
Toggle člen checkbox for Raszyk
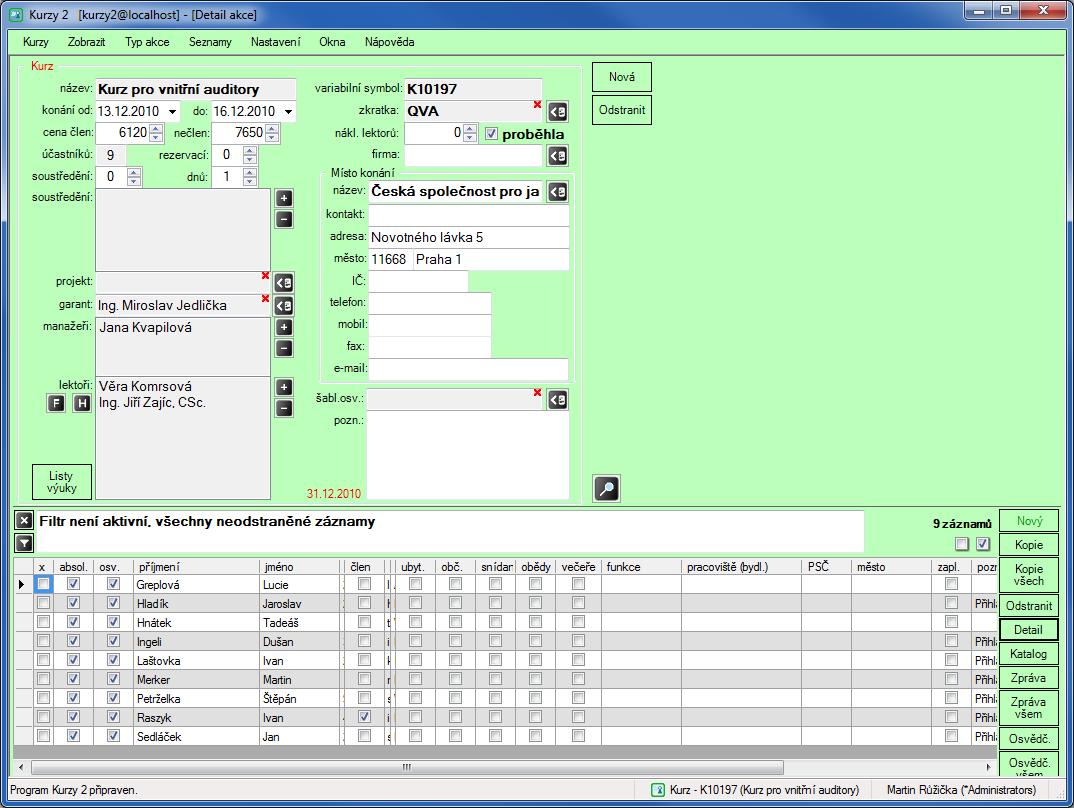coord(364,717)
